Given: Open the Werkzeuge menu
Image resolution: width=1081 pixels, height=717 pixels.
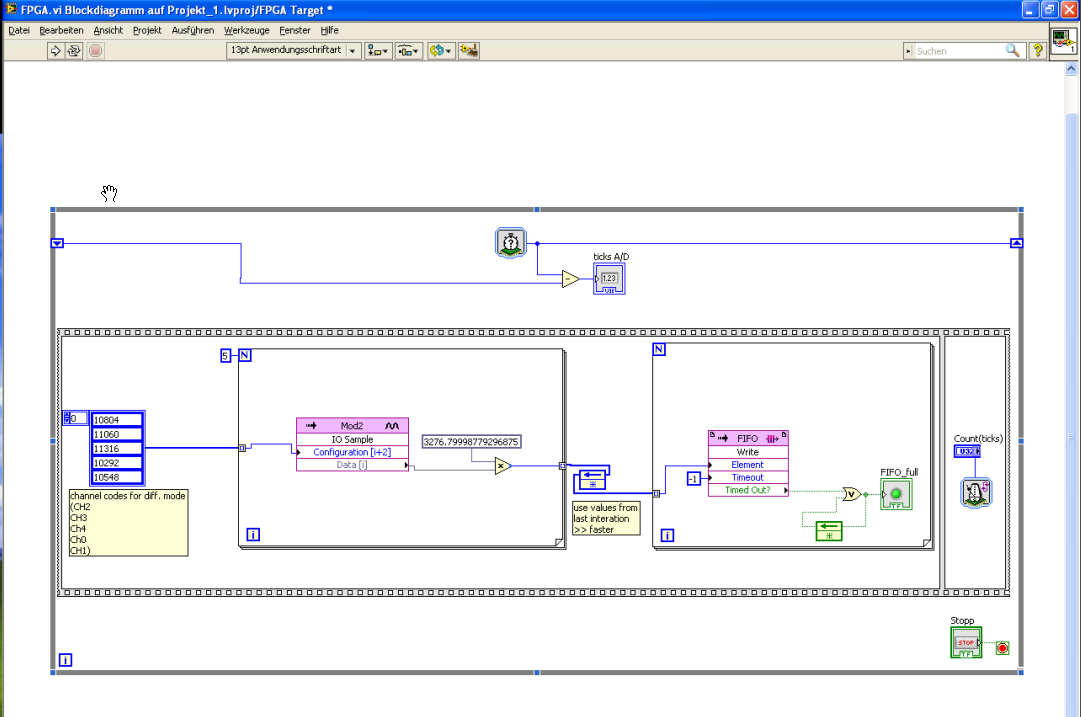Looking at the screenshot, I should (x=247, y=30).
